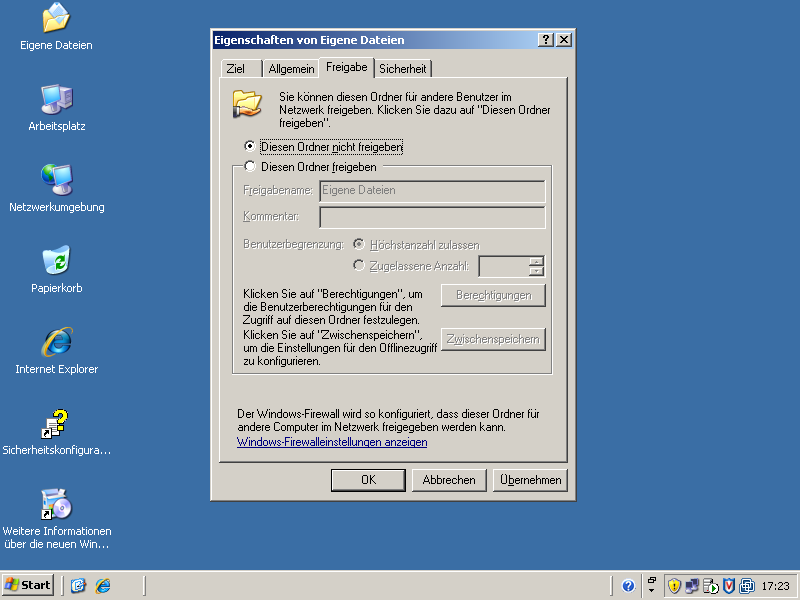Switch to the Sicherheit tab
This screenshot has width=800, height=600.
[x=403, y=69]
